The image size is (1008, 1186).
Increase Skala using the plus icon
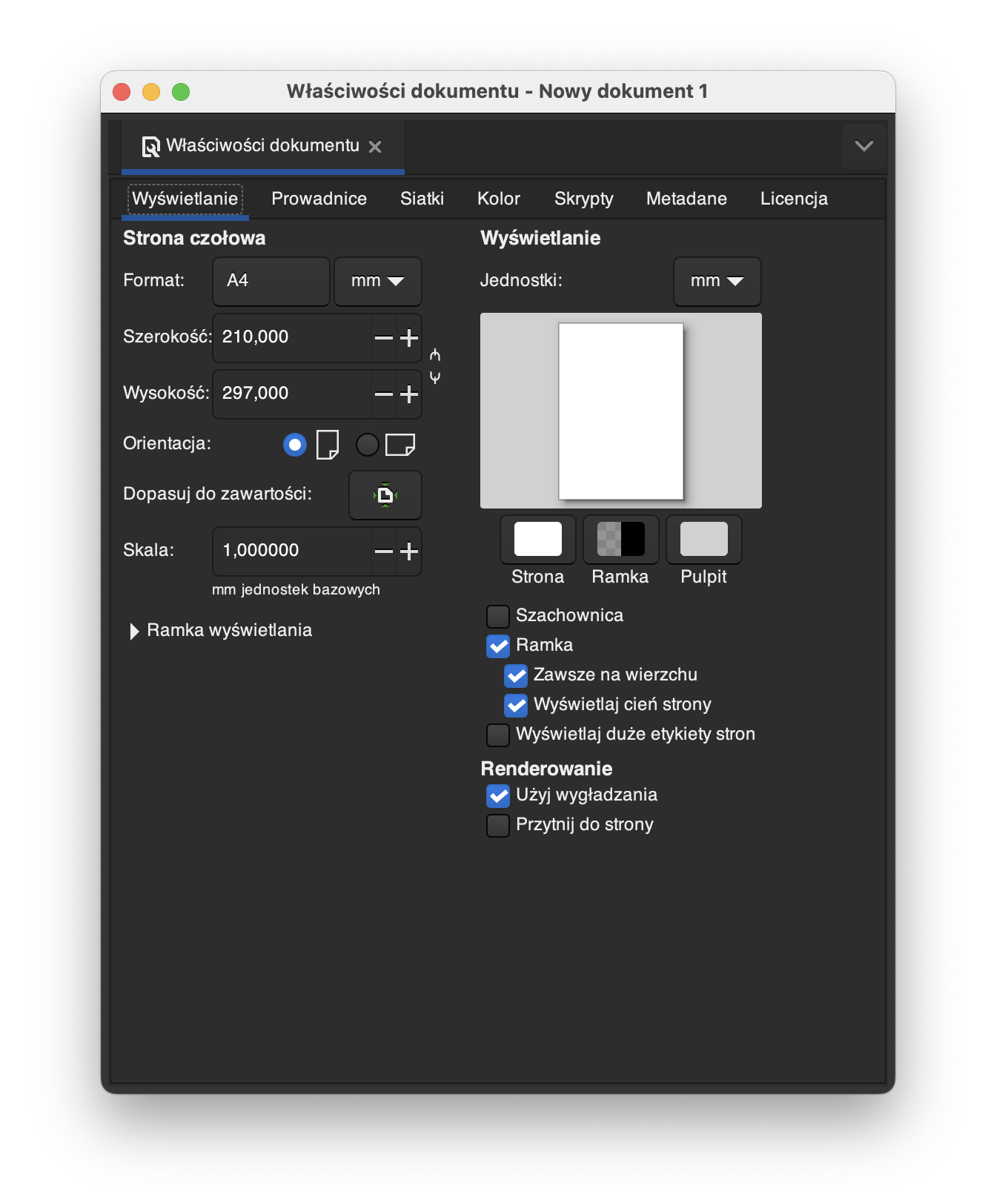409,551
